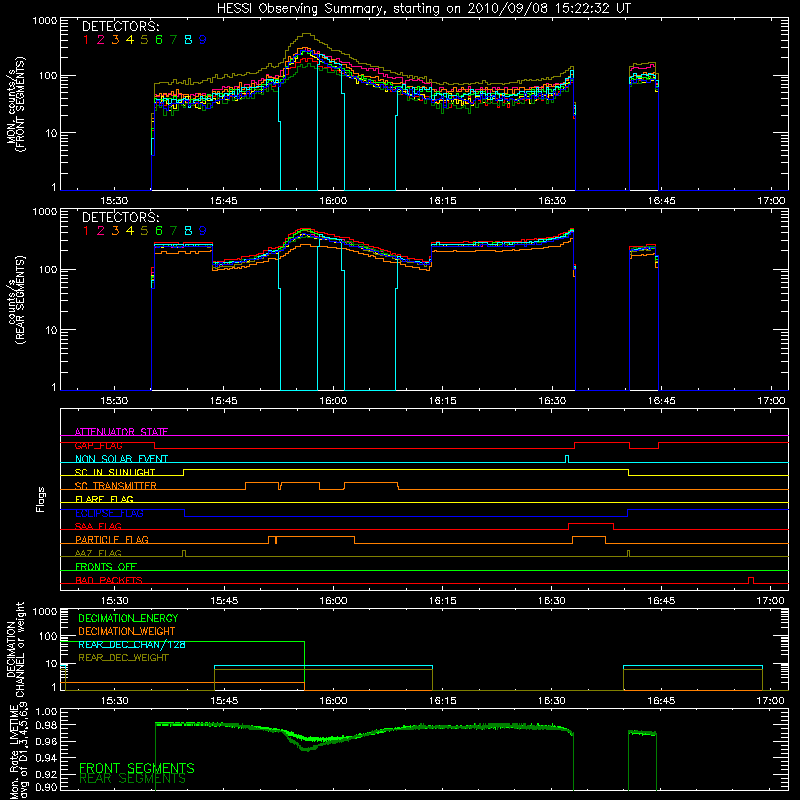Screen dimensions: 800x800
Task: Select detector 8 in front segments legend
Action: click(x=188, y=40)
